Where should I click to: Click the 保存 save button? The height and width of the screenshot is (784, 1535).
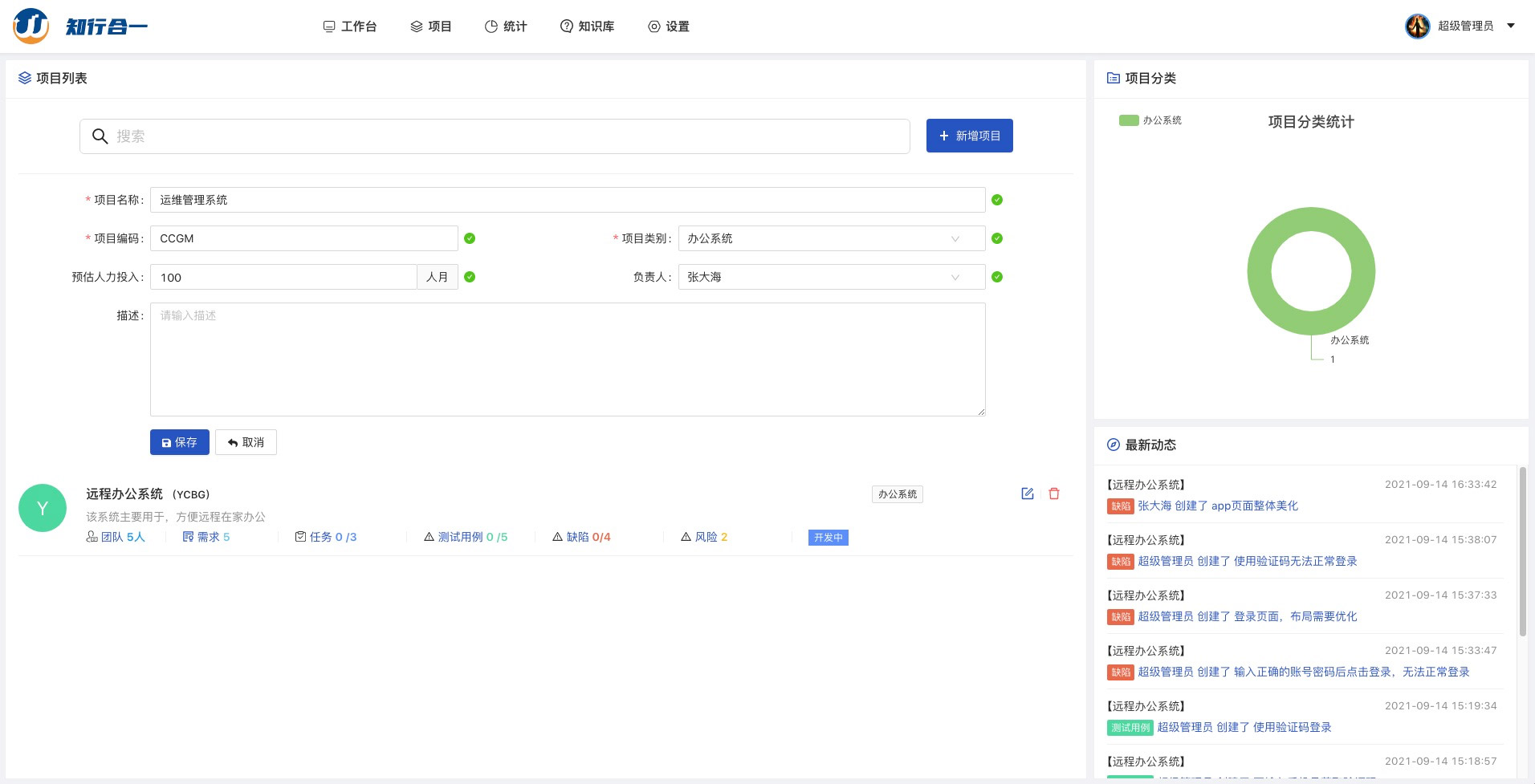179,442
